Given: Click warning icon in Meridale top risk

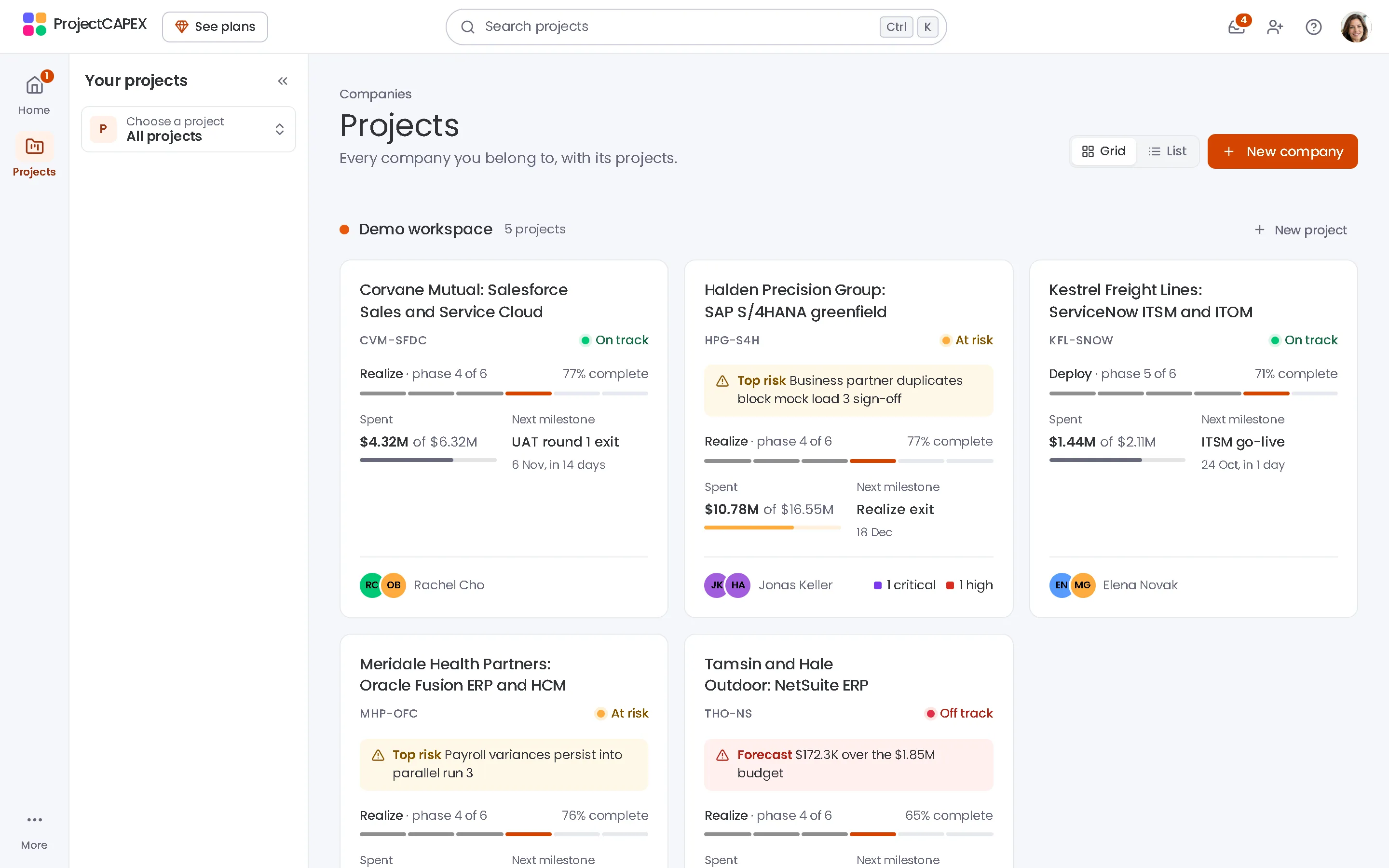Looking at the screenshot, I should (378, 756).
